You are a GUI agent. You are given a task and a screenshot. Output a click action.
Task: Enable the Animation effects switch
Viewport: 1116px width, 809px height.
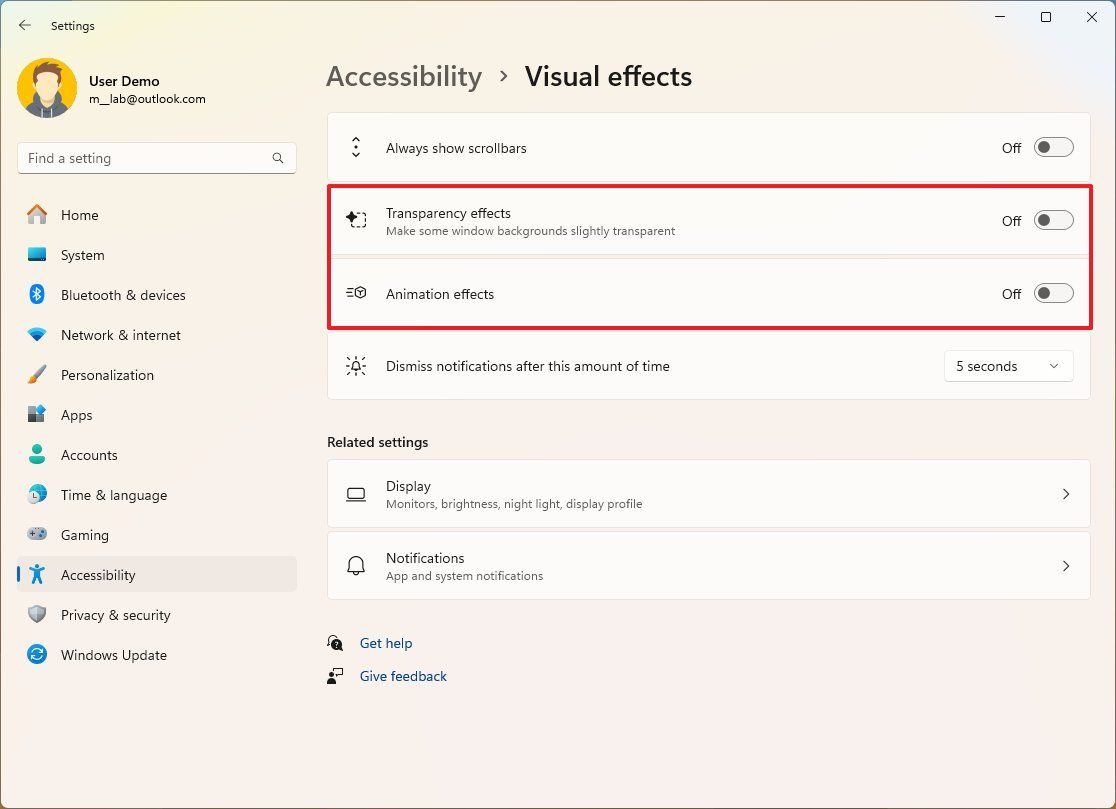coord(1053,293)
